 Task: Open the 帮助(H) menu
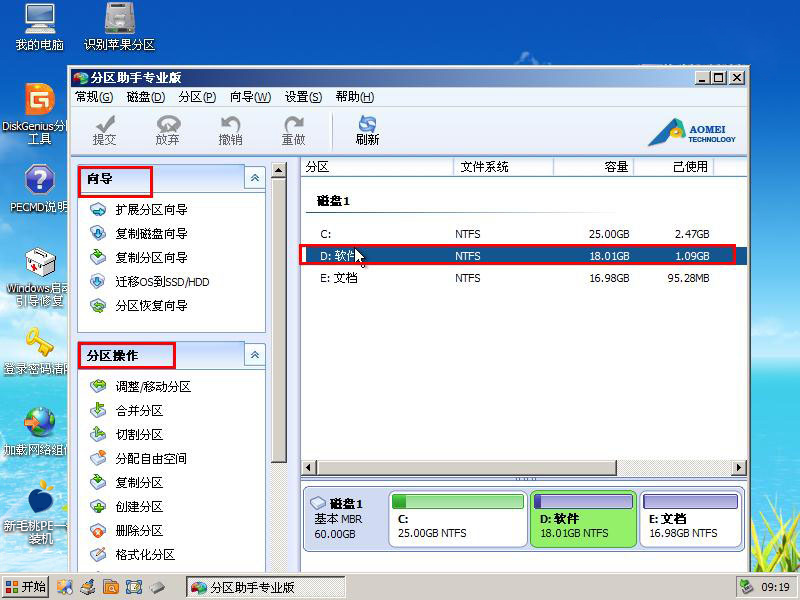[x=355, y=97]
